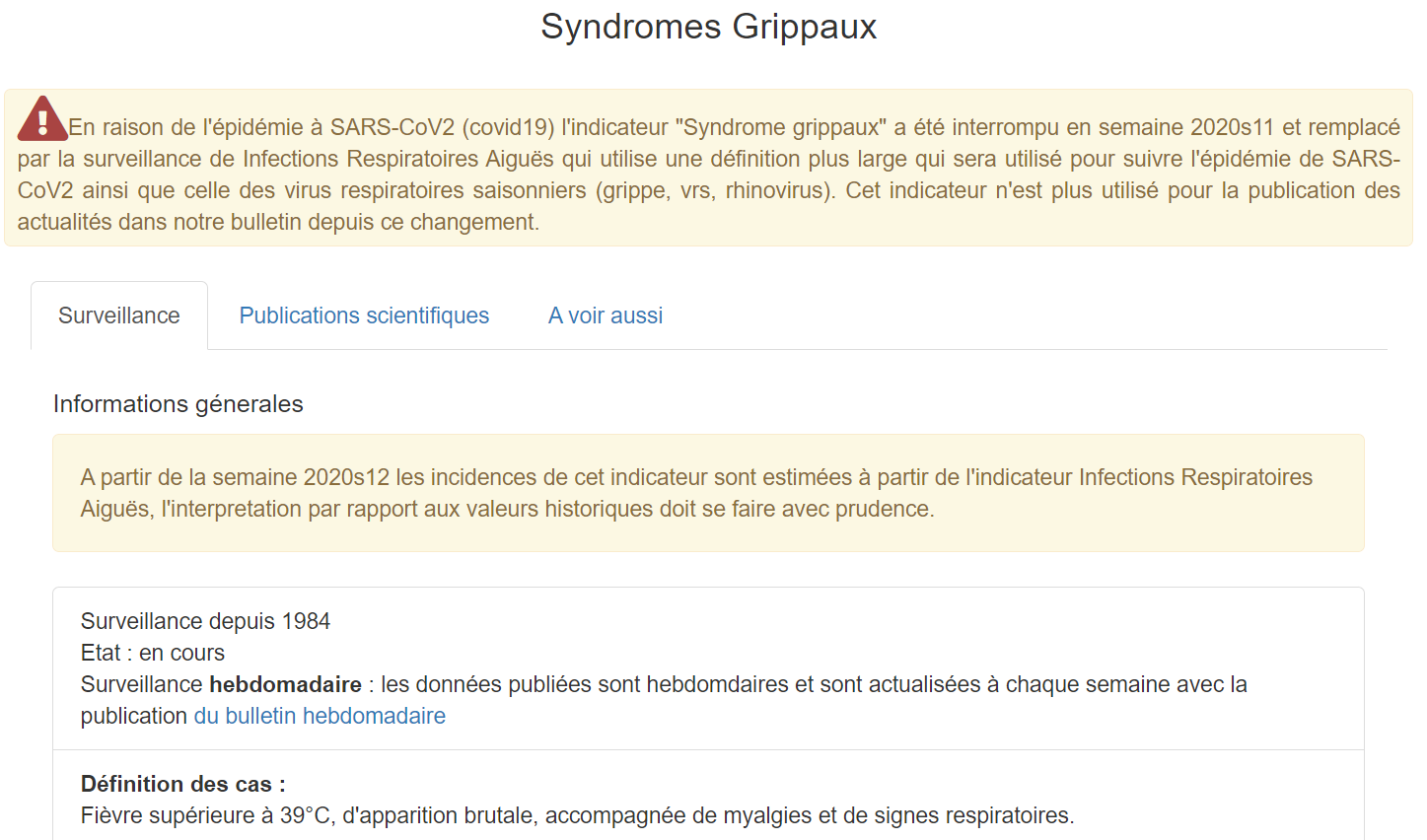Switch to the Publications scientifiques tab
The height and width of the screenshot is (840, 1427).
364,315
